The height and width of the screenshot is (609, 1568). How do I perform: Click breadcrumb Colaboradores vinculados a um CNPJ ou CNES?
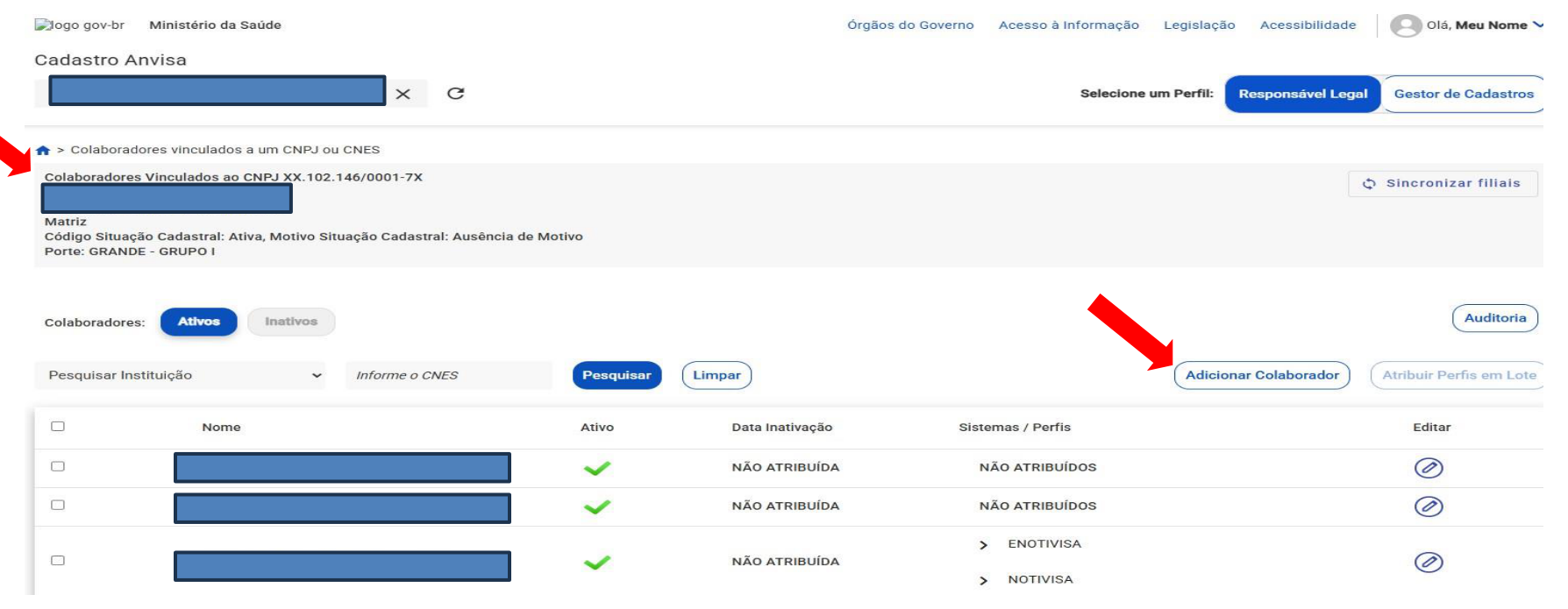(x=225, y=150)
